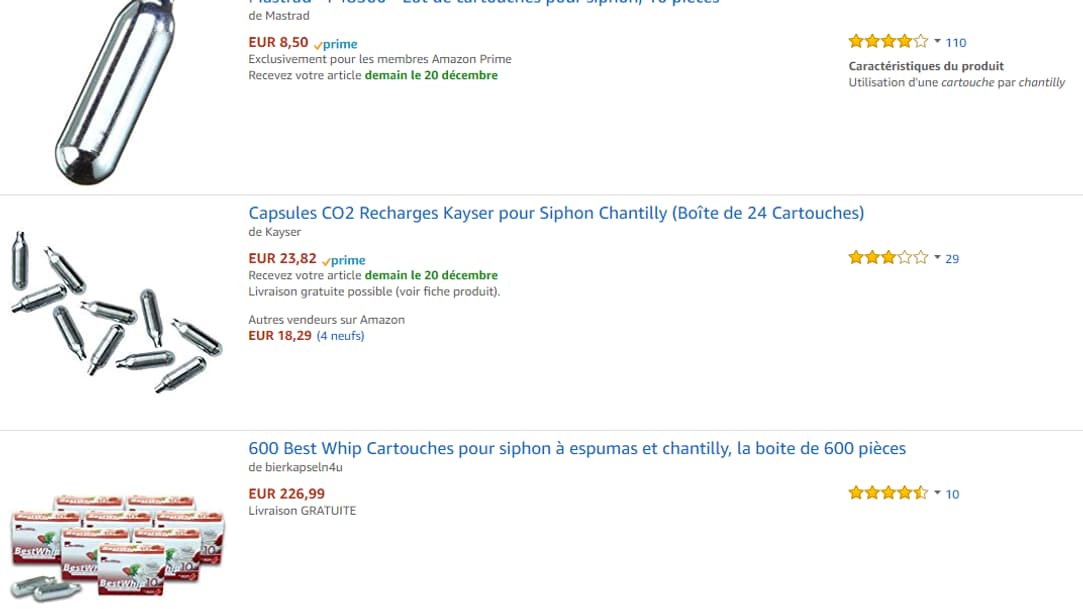
Task: Open Mastrad single cartridge product image
Action: pos(110,92)
